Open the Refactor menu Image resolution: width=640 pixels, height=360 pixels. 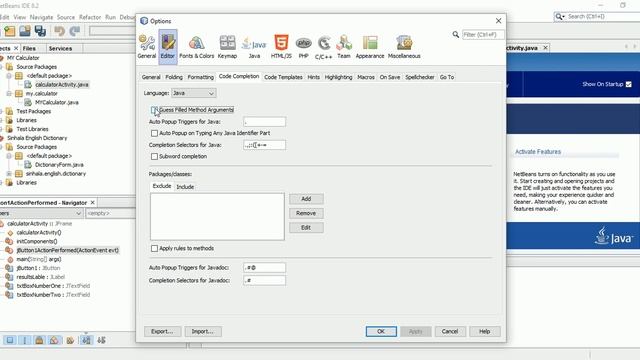[x=90, y=17]
